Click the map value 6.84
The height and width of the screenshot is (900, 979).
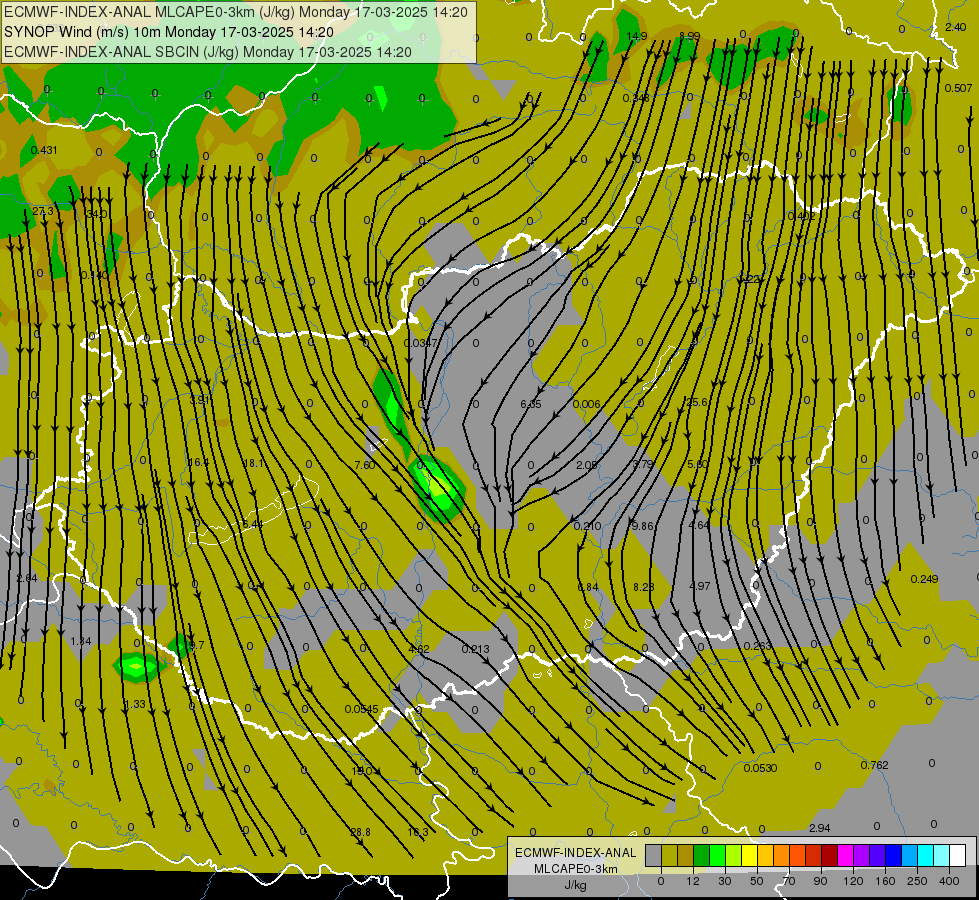click(588, 587)
